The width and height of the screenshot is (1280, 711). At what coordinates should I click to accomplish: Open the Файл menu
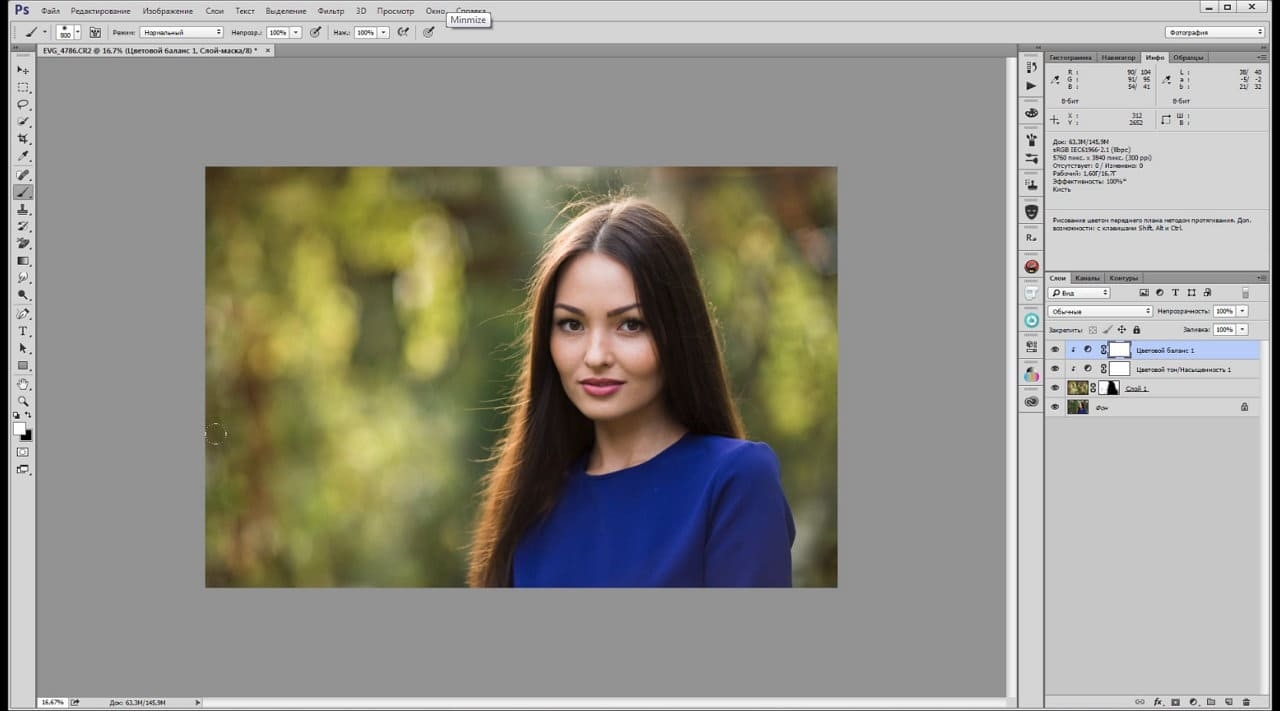(x=51, y=10)
